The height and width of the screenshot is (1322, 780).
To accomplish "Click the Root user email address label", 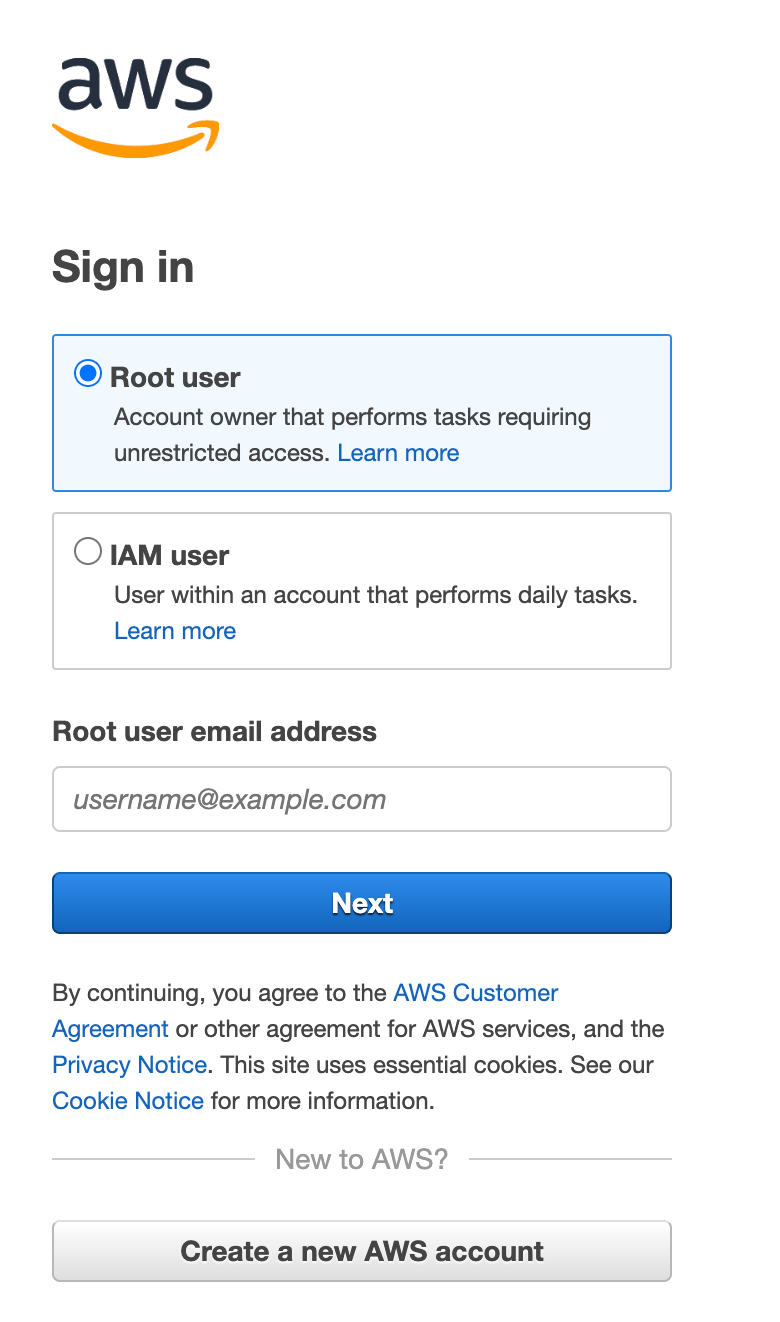I will [215, 732].
